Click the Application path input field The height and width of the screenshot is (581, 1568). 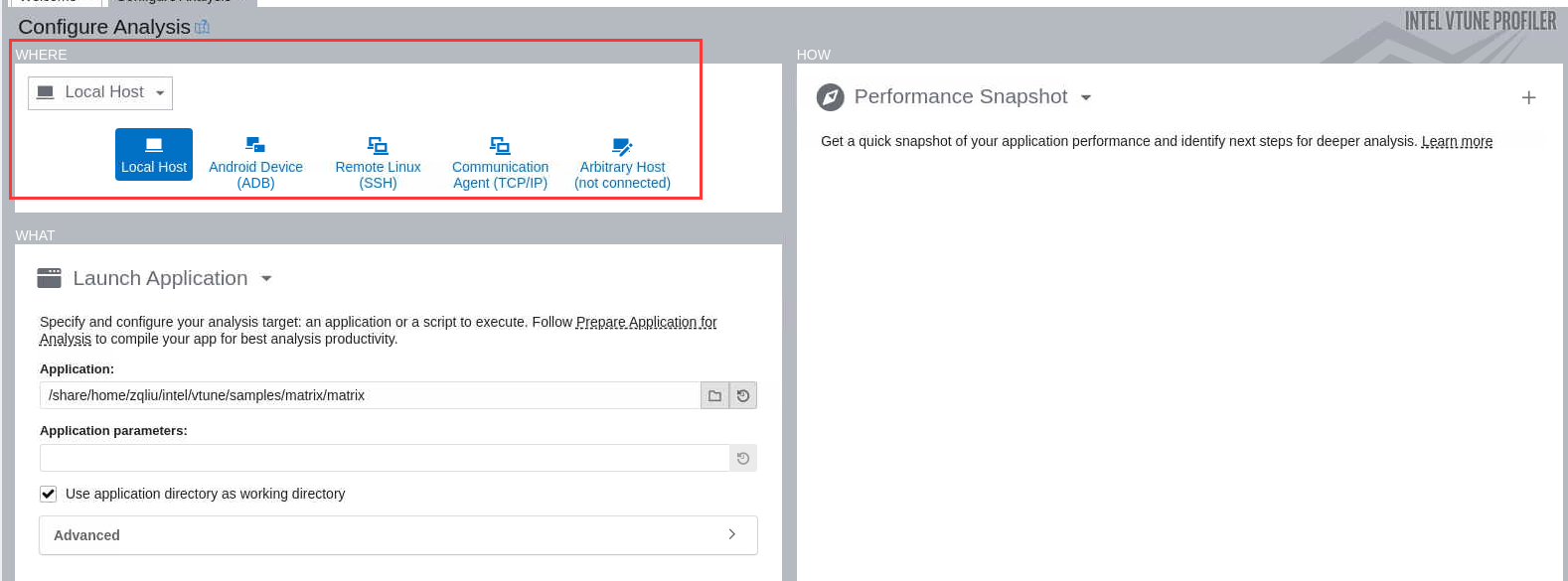point(370,395)
